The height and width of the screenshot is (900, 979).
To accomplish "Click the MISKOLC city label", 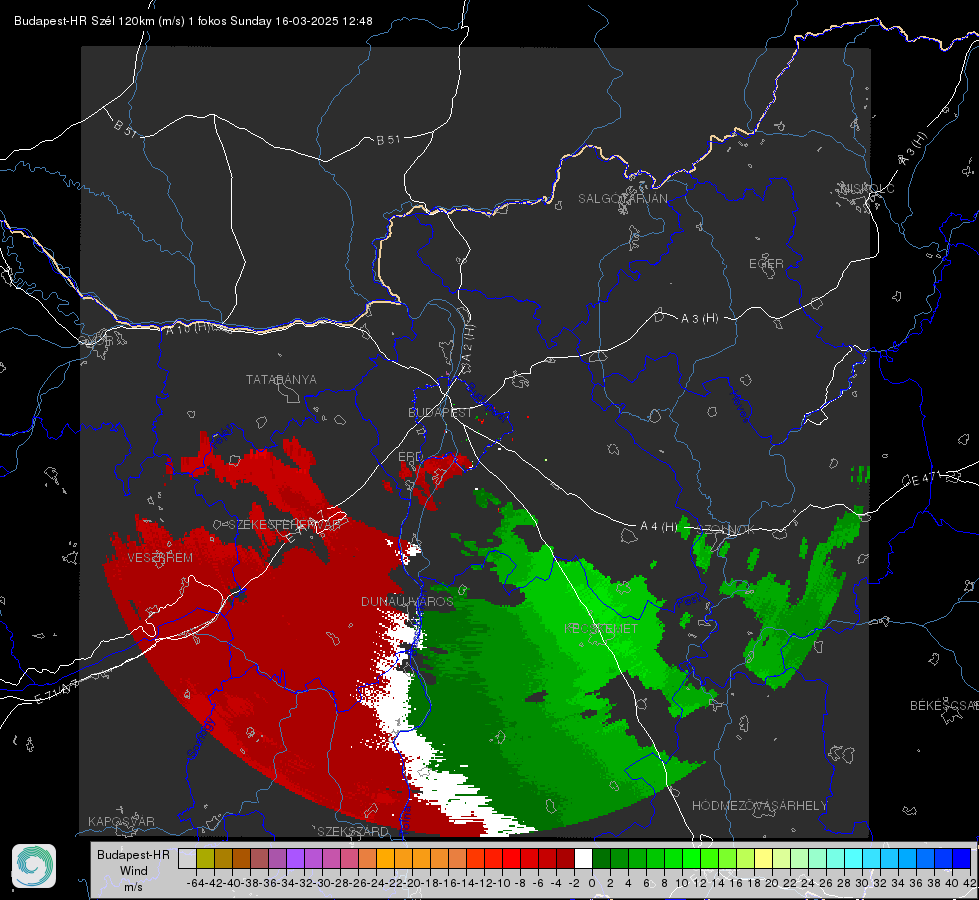I will tap(868, 188).
